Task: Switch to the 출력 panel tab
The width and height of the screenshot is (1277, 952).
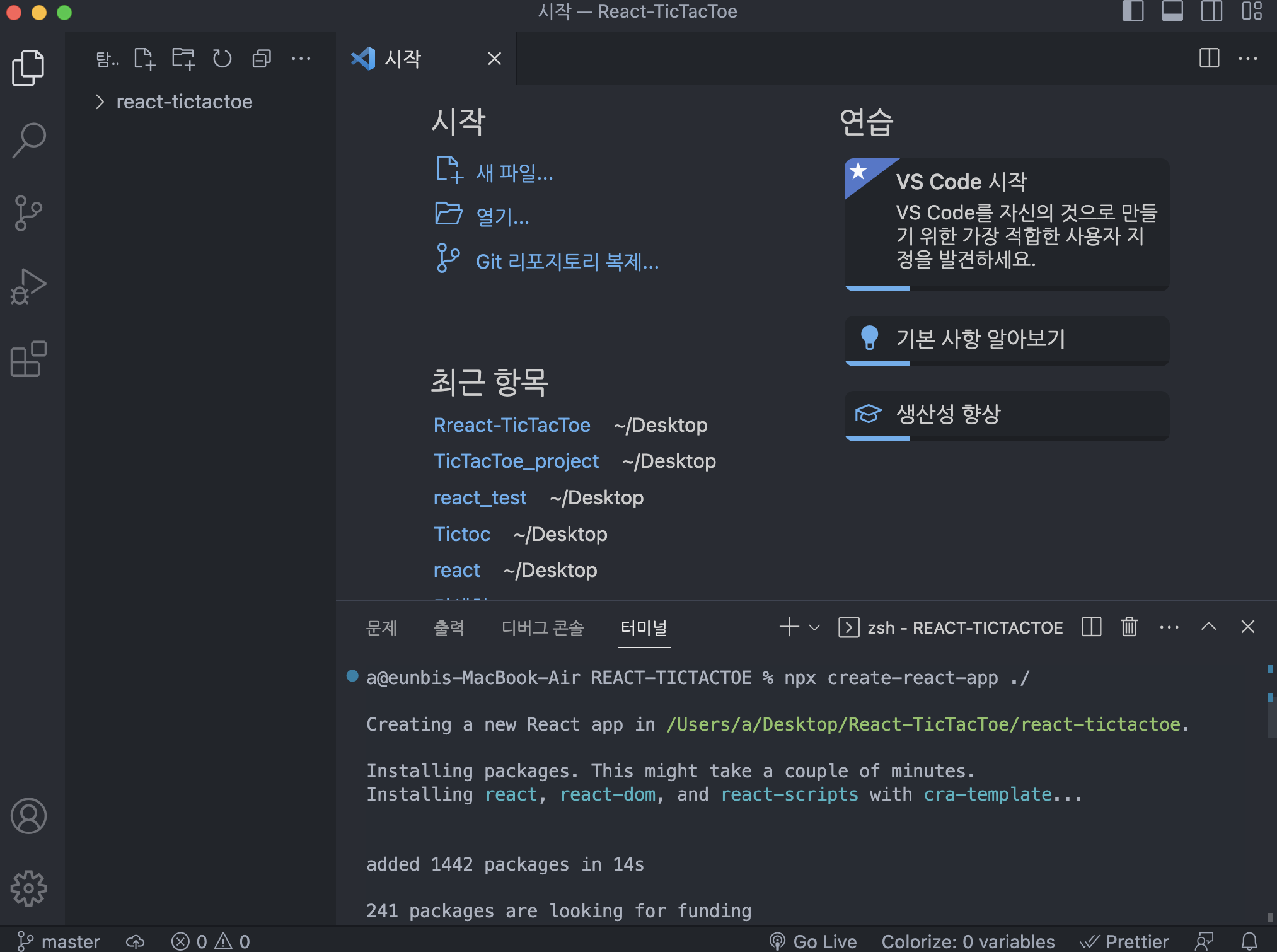Action: click(x=449, y=628)
